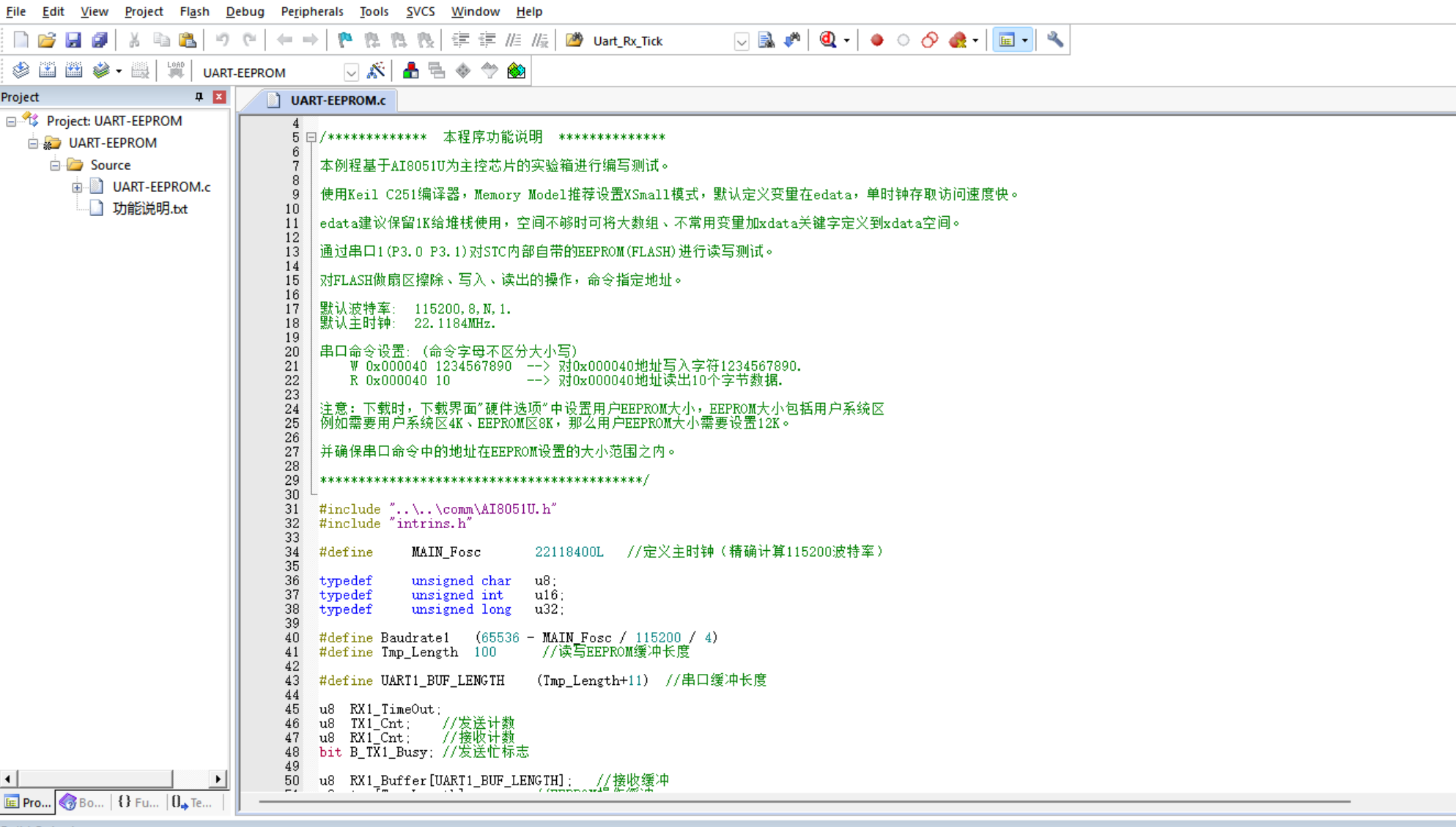Select 功能说明.txt in the project tree

(149, 209)
